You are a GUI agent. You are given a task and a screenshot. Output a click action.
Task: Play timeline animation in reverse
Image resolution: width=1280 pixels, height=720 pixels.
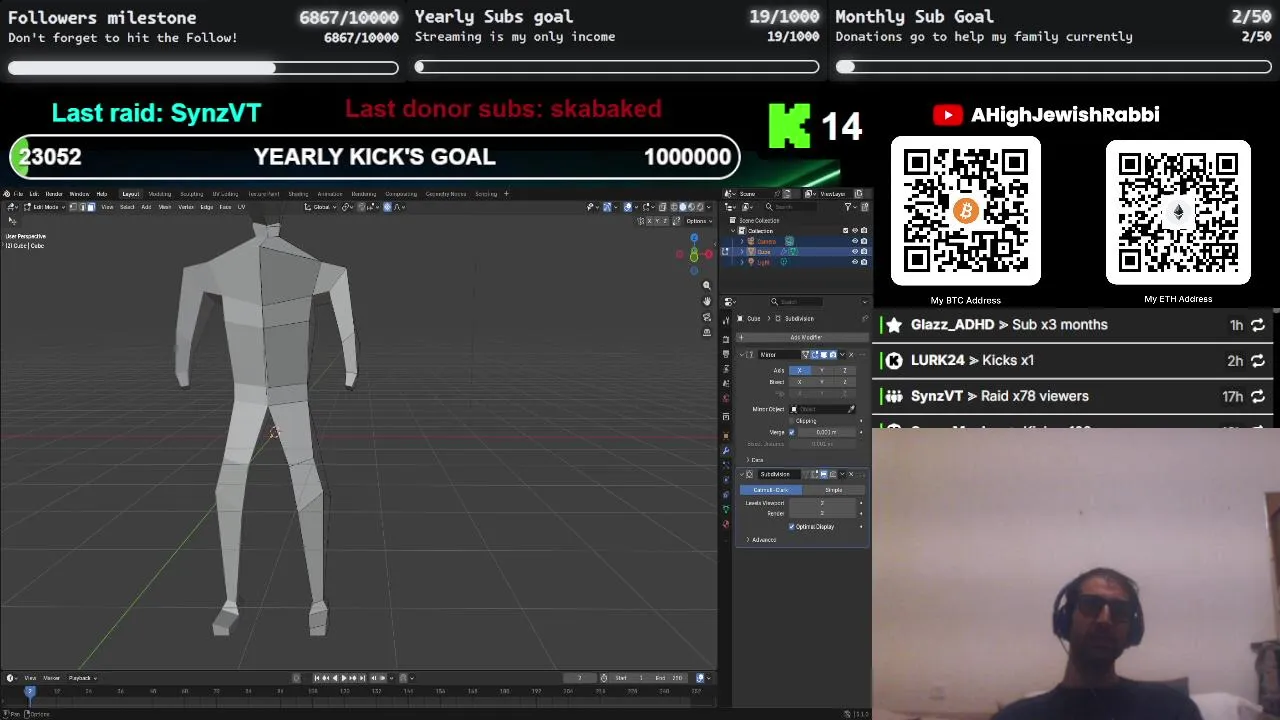click(x=335, y=678)
